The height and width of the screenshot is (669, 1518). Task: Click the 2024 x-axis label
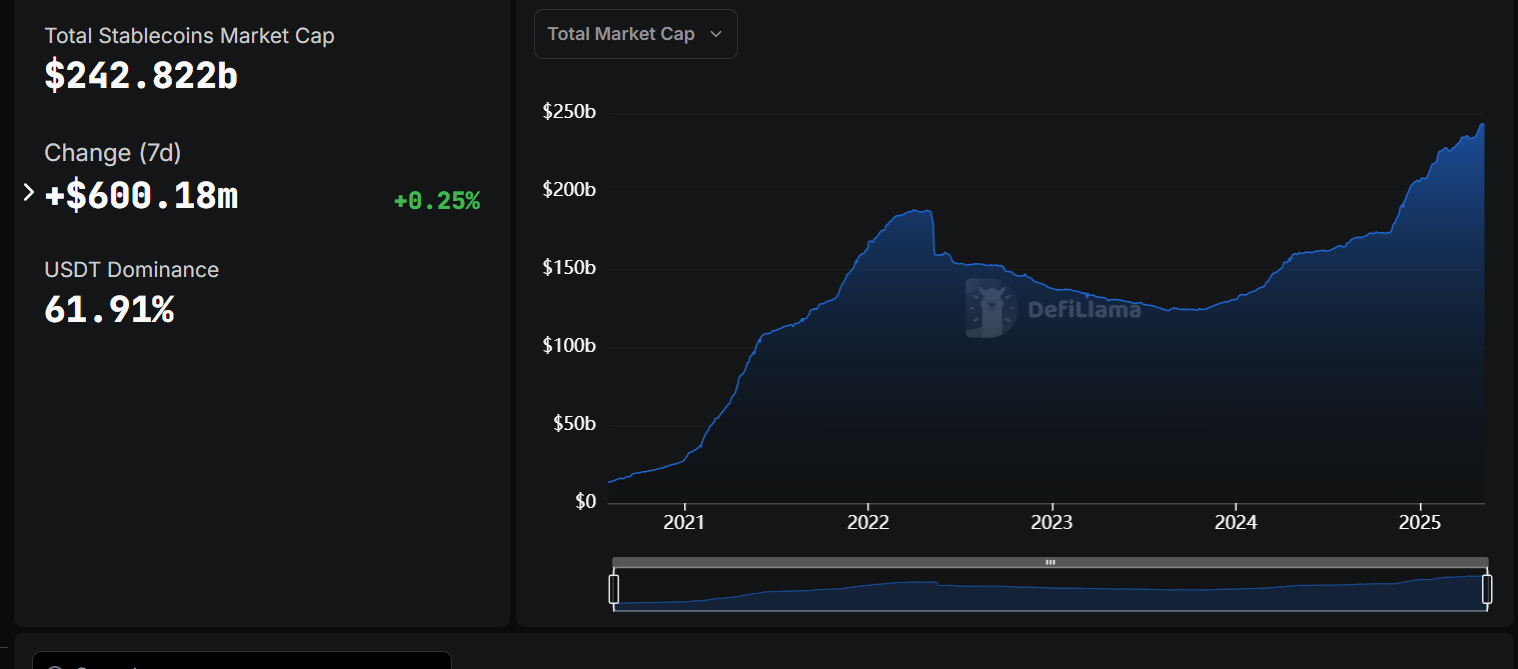[x=1236, y=522]
